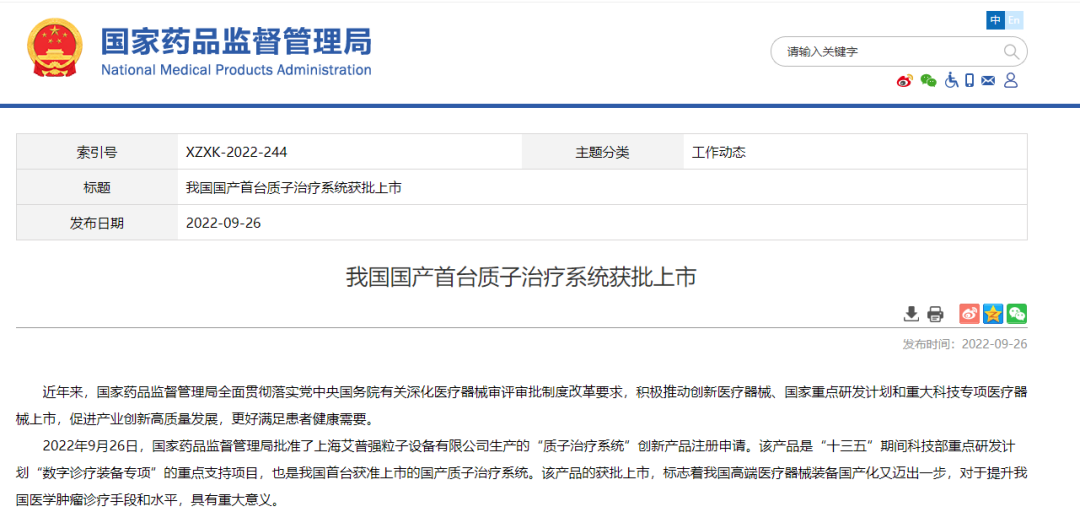
Task: Open the user account icon
Action: tap(1010, 80)
